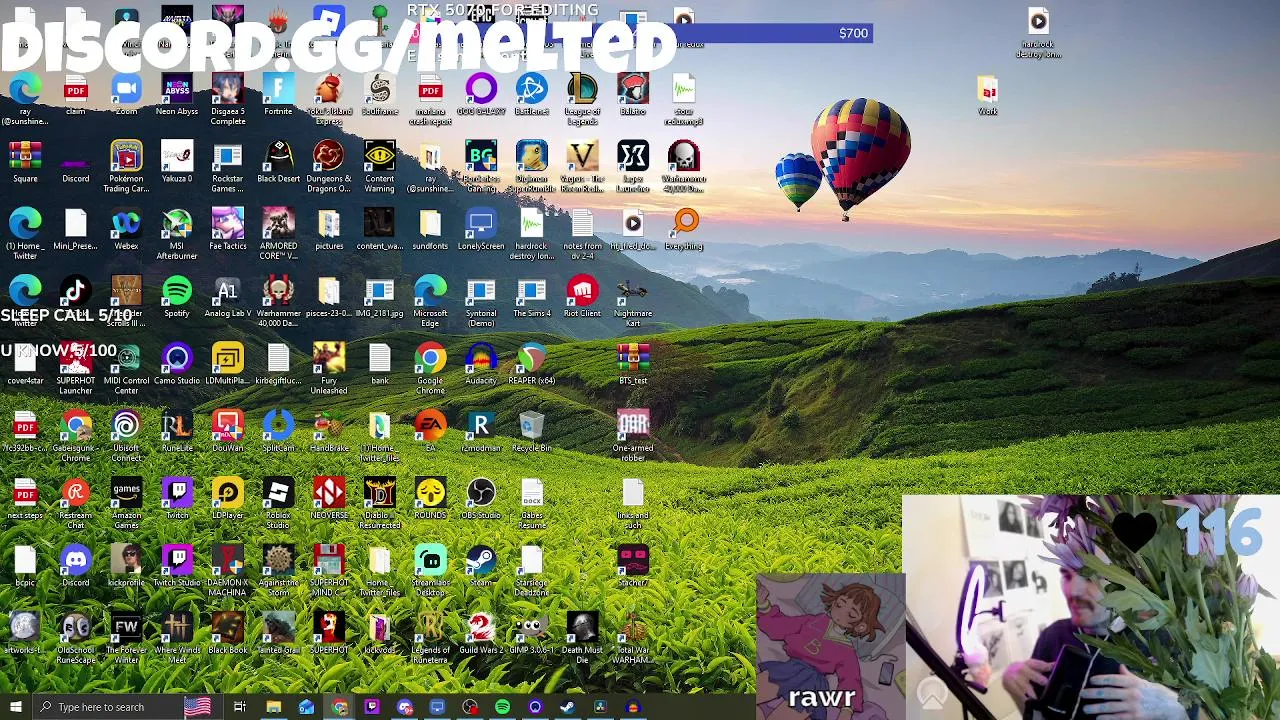This screenshot has width=1280, height=720.
Task: Open the Diablo II Resurrected shortcut
Action: [380, 502]
